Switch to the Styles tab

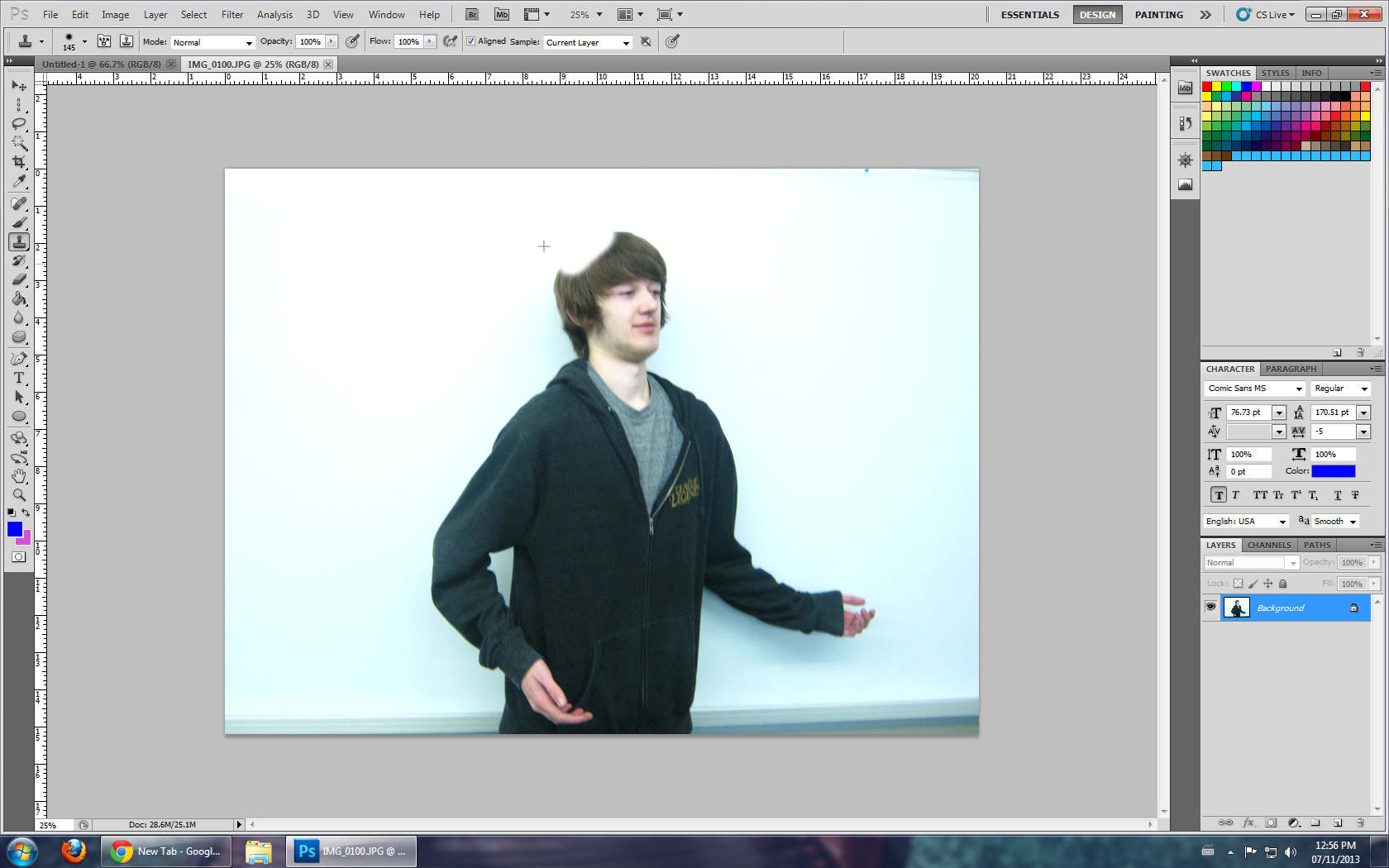point(1275,73)
